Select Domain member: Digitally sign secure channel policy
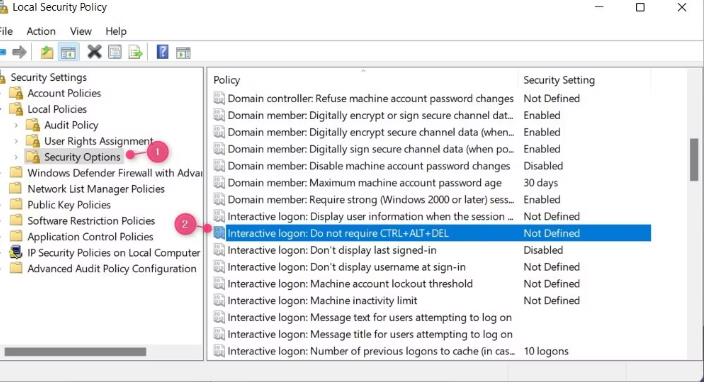This screenshot has height=392, width=716. pyautogui.click(x=370, y=149)
